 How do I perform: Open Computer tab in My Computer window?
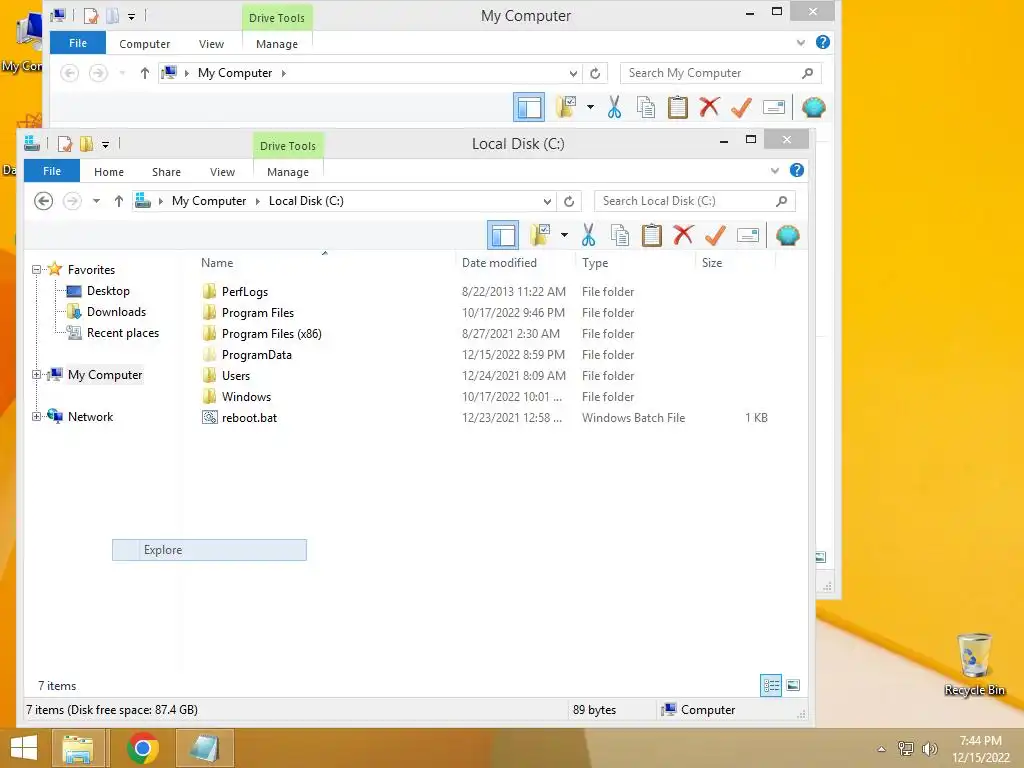pyautogui.click(x=144, y=44)
